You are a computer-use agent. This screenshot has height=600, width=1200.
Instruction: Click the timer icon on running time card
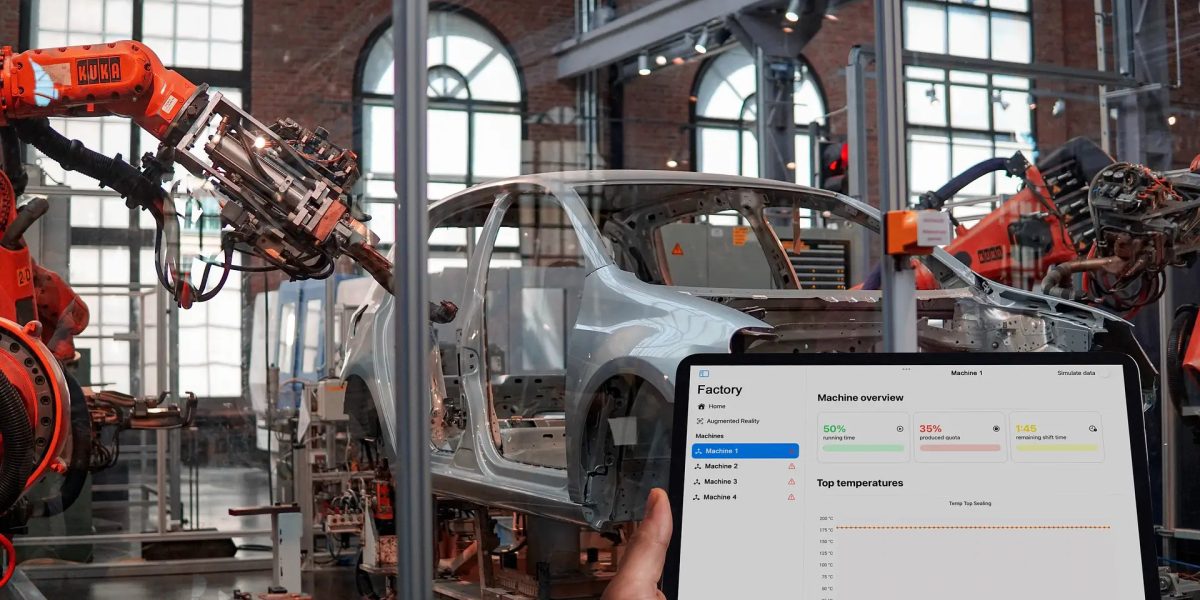tap(899, 429)
